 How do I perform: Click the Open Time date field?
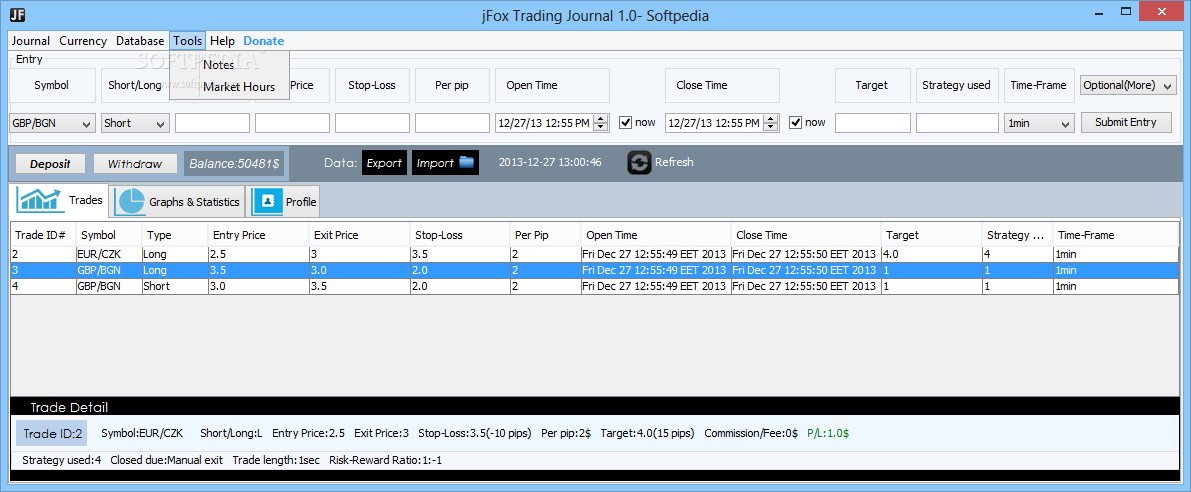[545, 123]
